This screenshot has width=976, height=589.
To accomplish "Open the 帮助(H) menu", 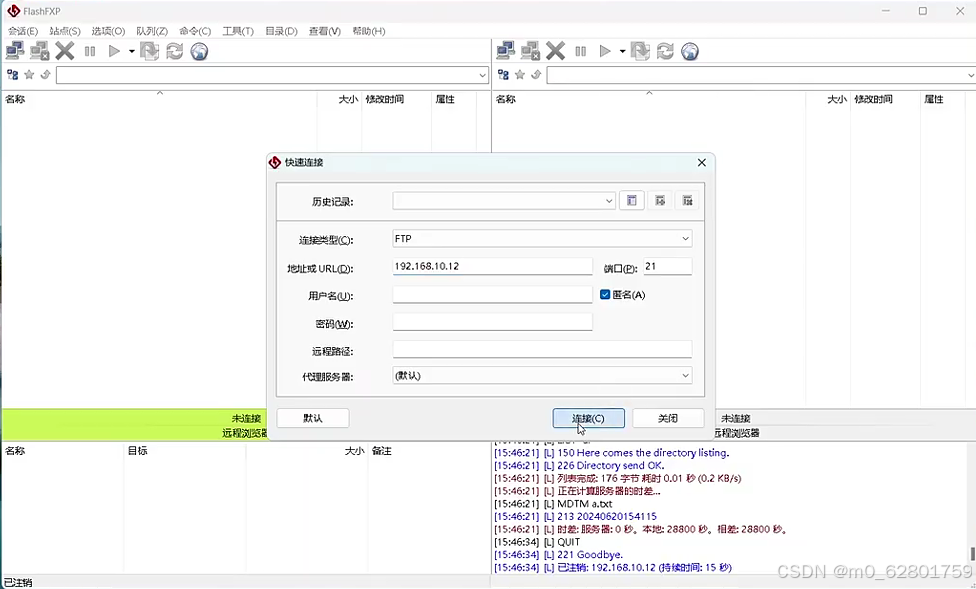I will [x=368, y=31].
